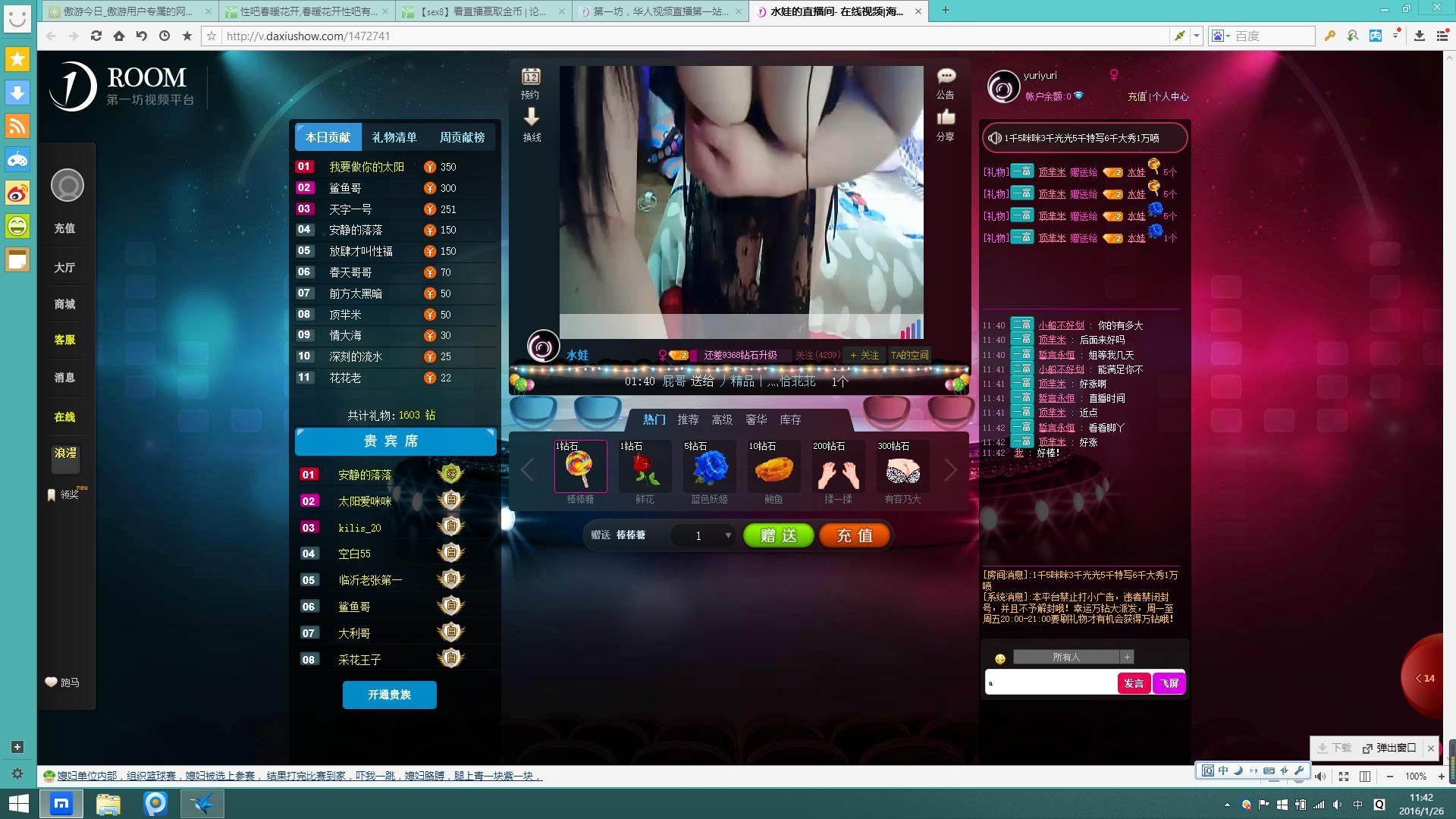Click the 换线 download-arrow icon

(531, 117)
